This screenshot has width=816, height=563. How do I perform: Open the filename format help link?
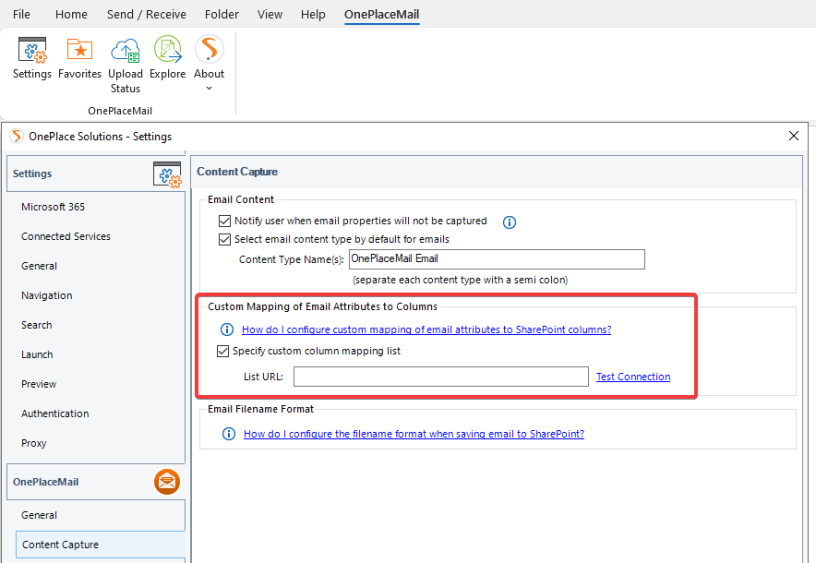[414, 434]
